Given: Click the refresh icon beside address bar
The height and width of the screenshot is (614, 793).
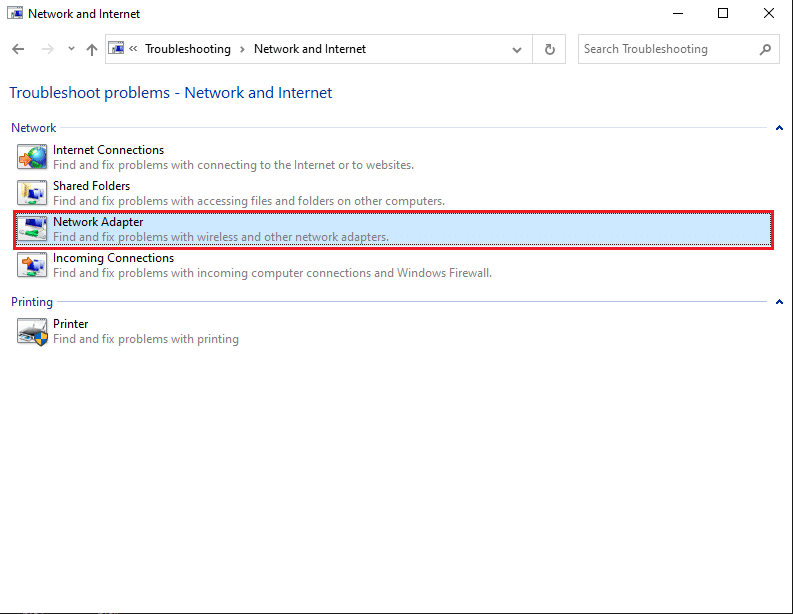Looking at the screenshot, I should (549, 49).
